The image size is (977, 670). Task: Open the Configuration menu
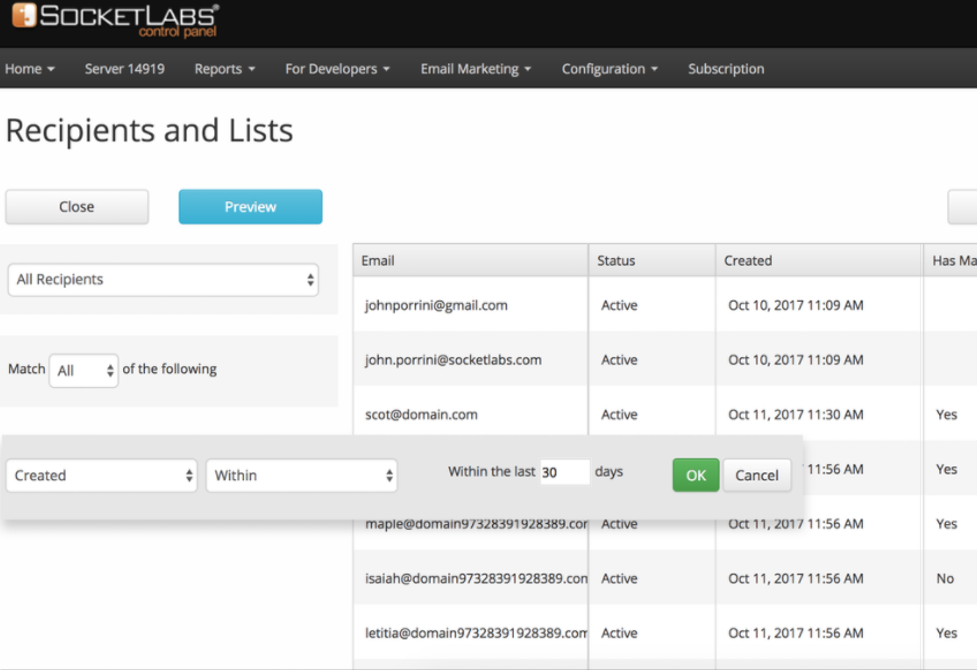point(609,69)
